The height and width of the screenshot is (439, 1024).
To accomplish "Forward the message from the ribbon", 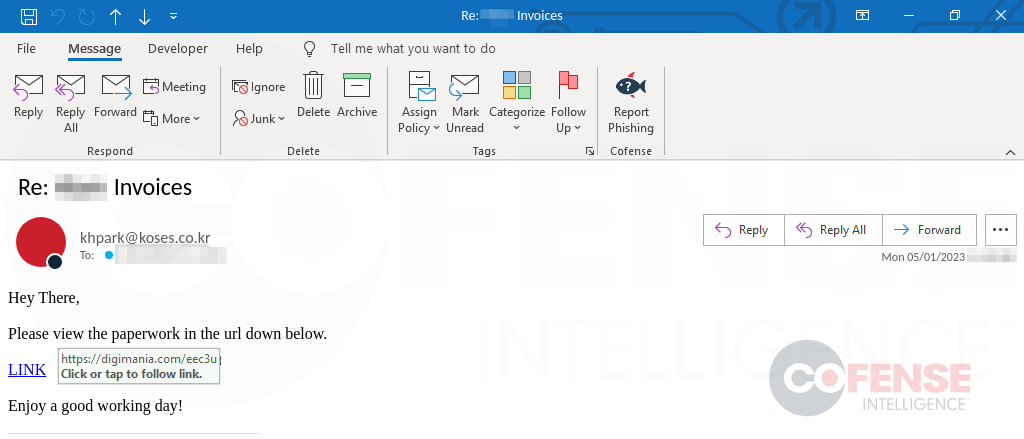I will (x=116, y=96).
